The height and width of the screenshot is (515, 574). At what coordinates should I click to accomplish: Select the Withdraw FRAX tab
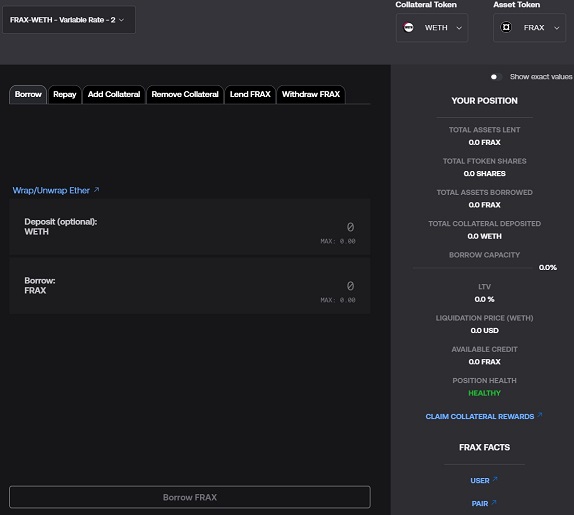(x=311, y=94)
